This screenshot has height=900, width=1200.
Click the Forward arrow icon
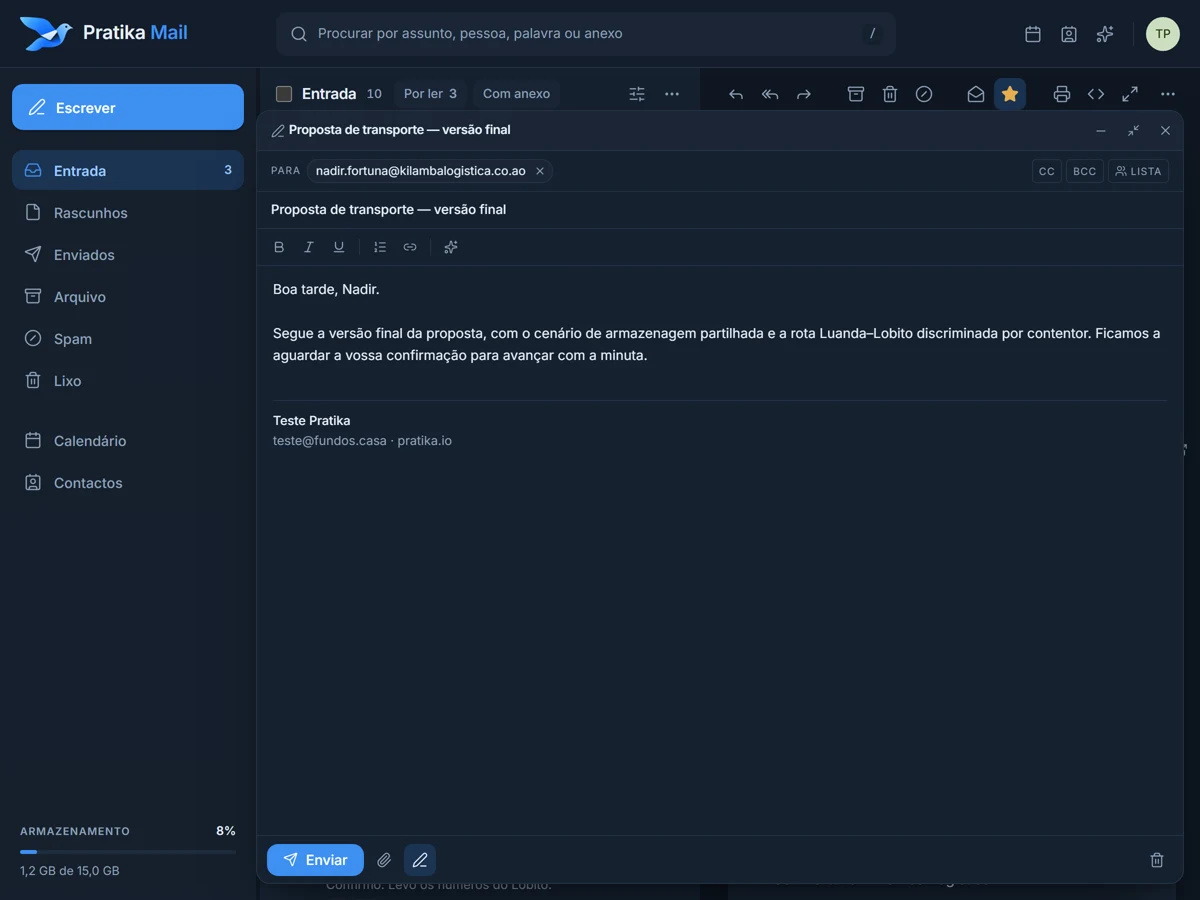click(804, 94)
